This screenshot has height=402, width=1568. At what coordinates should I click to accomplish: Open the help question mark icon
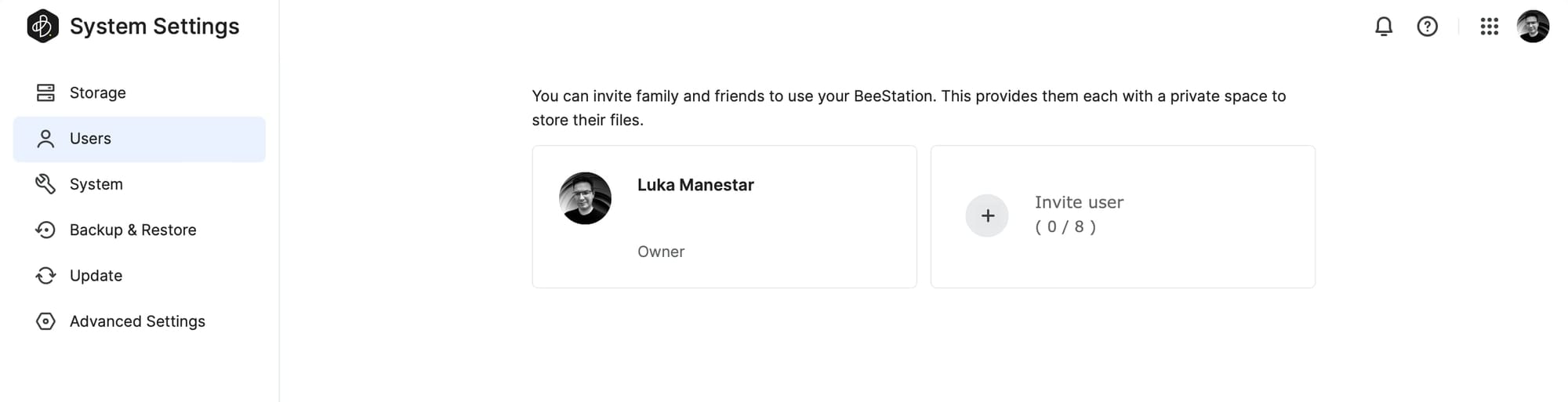pyautogui.click(x=1427, y=27)
